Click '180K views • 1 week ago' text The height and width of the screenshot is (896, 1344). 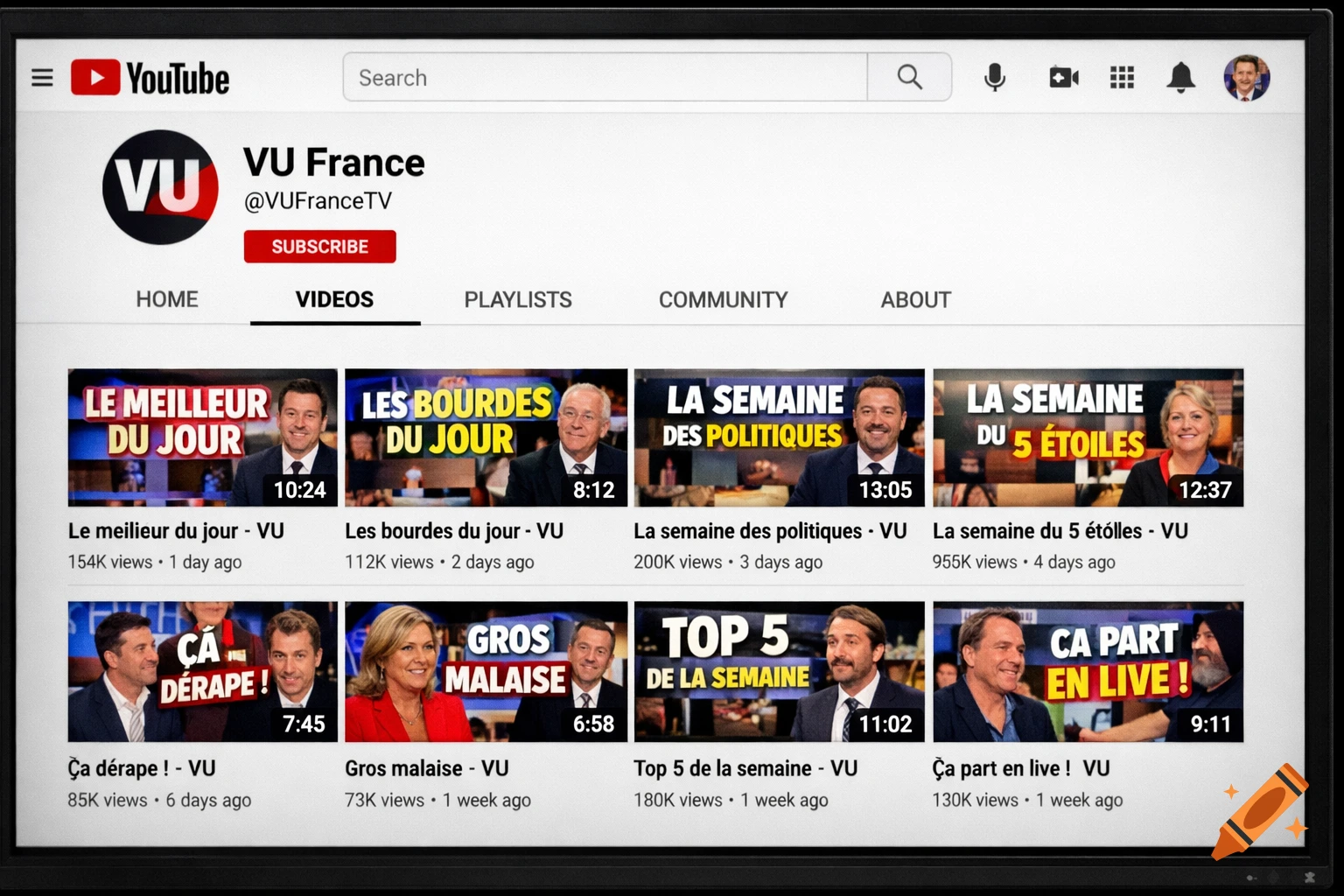pos(731,801)
